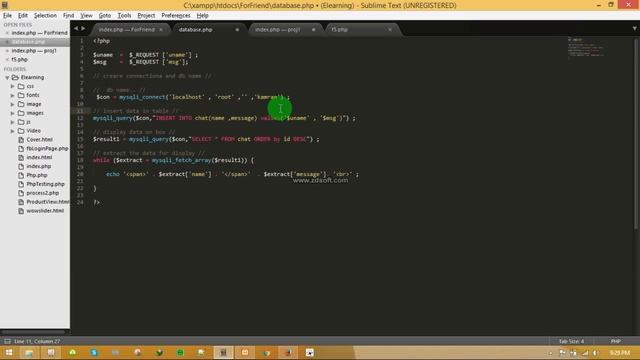The height and width of the screenshot is (360, 640).
Task: Open ProductView.html from the sidebar
Action: (x=48, y=202)
